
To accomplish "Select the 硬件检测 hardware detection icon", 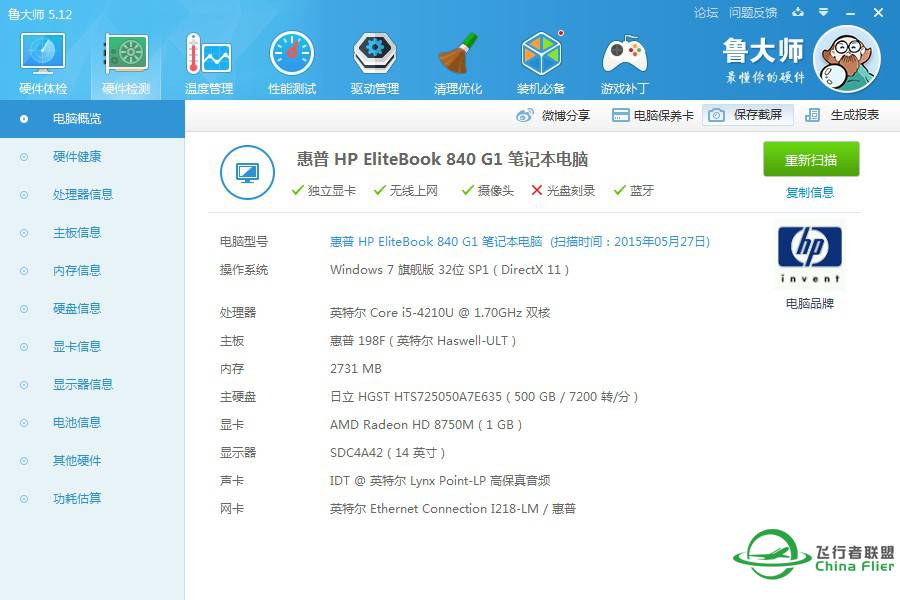I will (124, 60).
